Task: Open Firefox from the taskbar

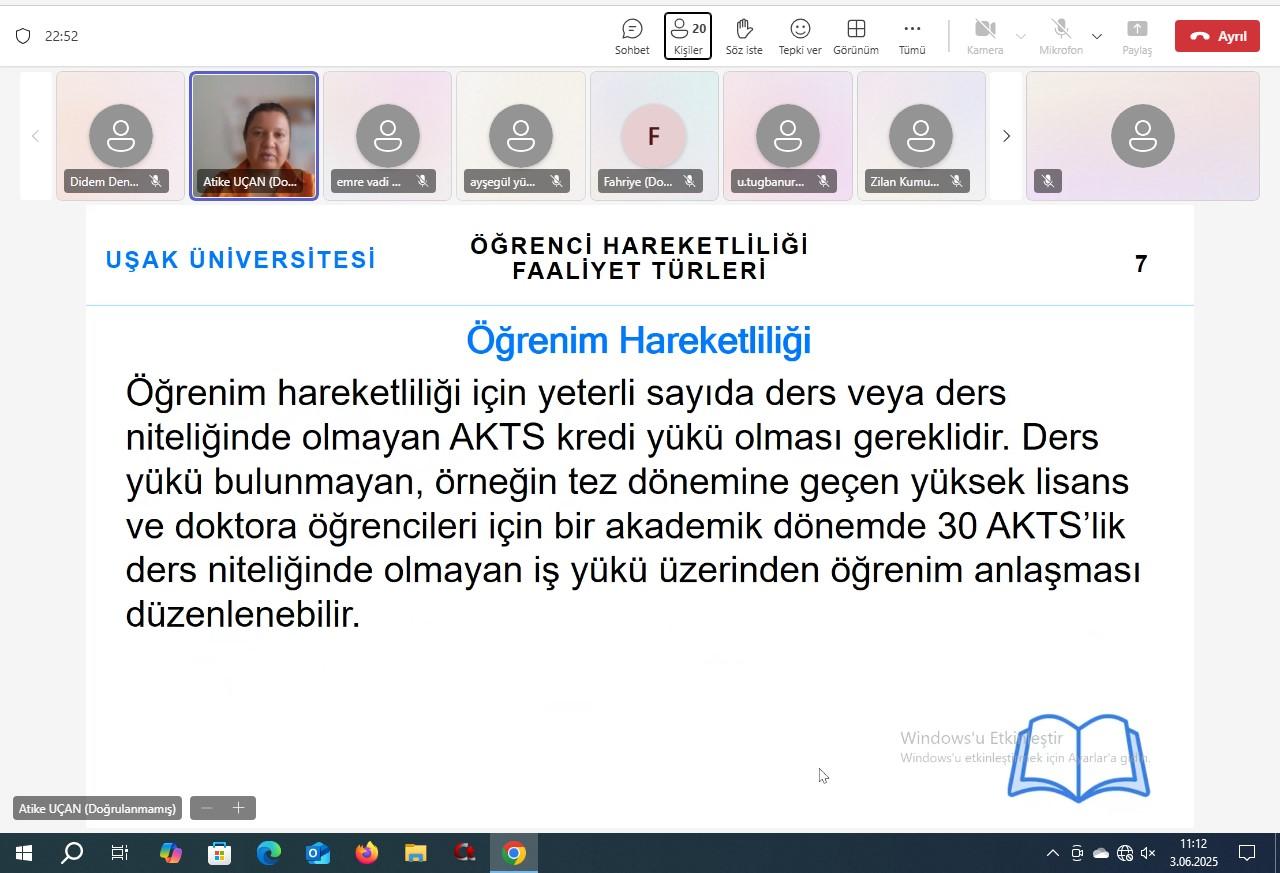Action: [367, 853]
